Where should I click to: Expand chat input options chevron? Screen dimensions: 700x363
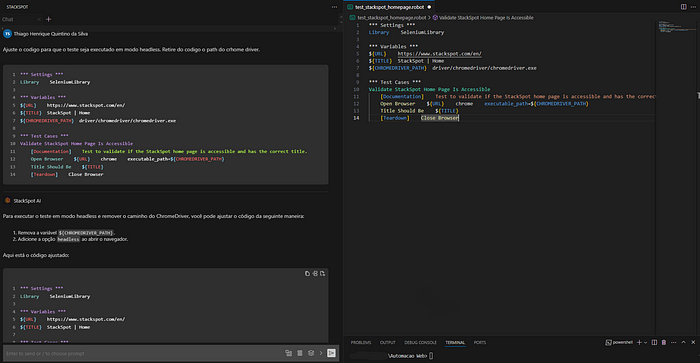[x=321, y=353]
